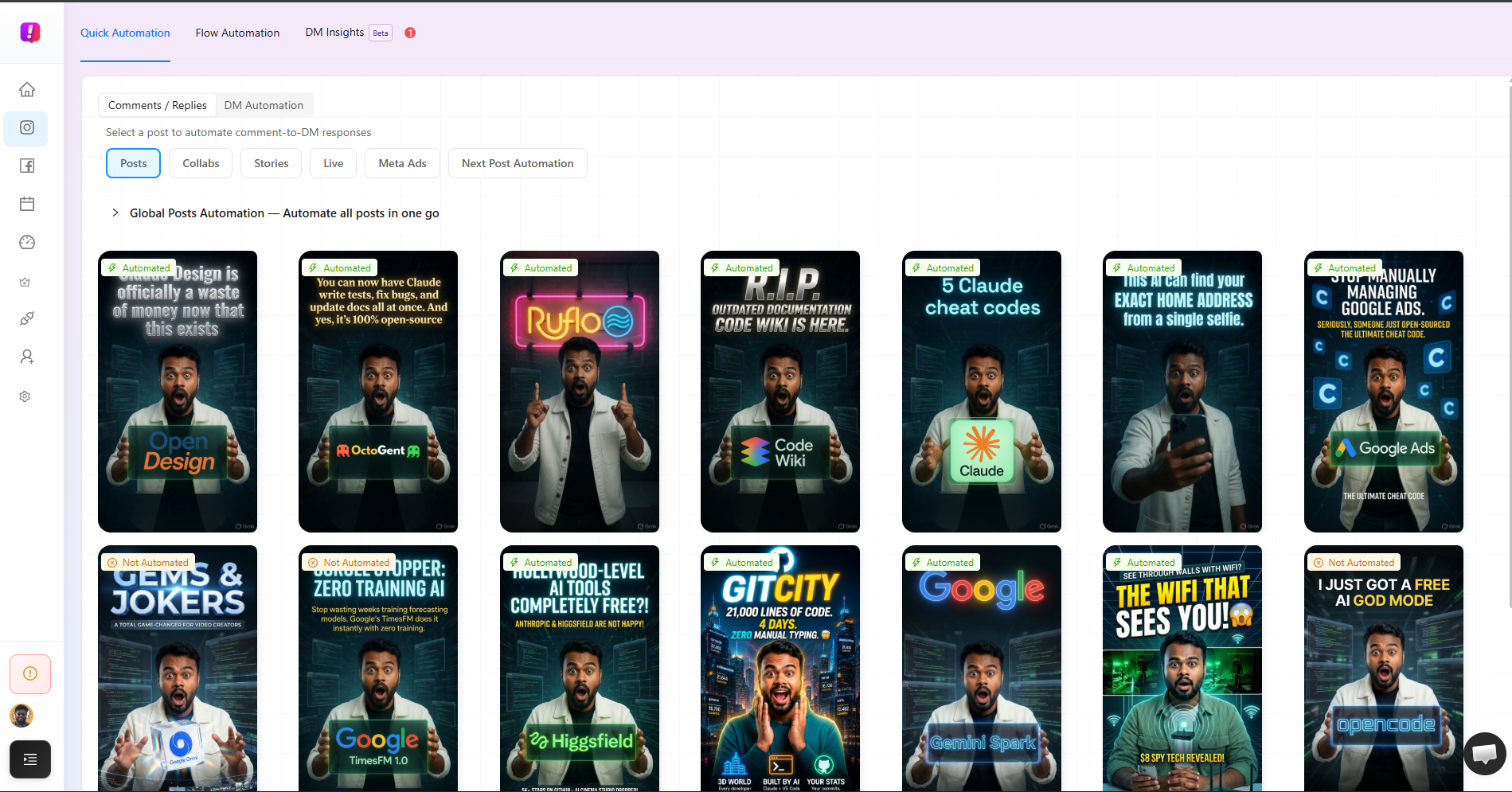Screen dimensions: 1512x792
Task: Open the exact home address selfie post
Action: 1182,392
